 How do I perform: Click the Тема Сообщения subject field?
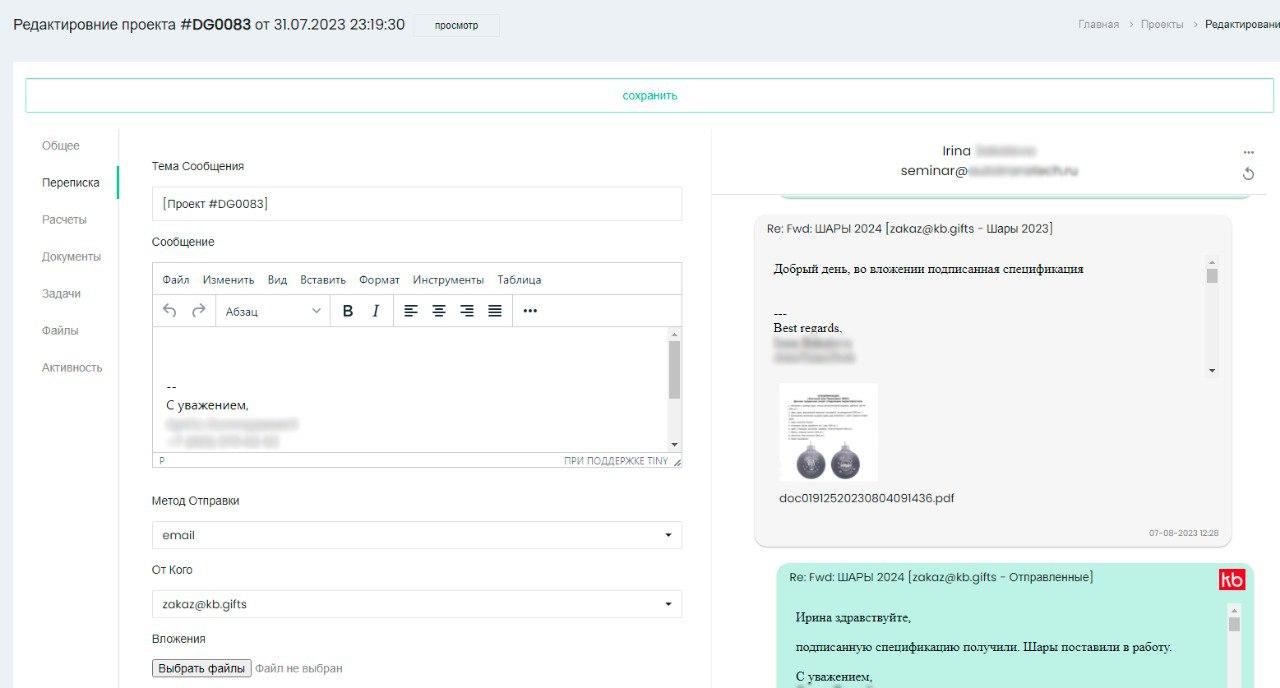[x=416, y=204]
